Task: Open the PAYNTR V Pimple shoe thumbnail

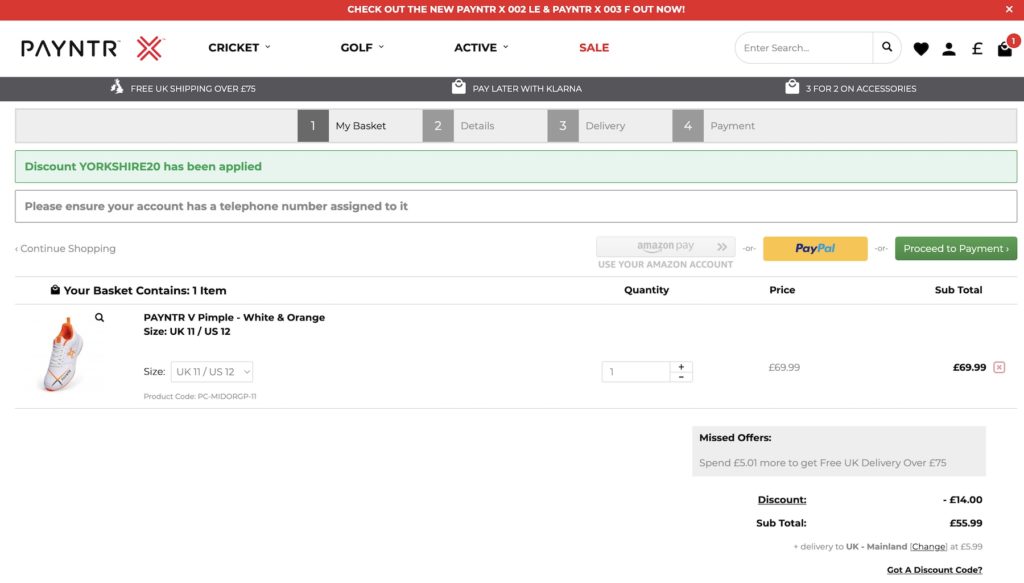Action: click(63, 355)
